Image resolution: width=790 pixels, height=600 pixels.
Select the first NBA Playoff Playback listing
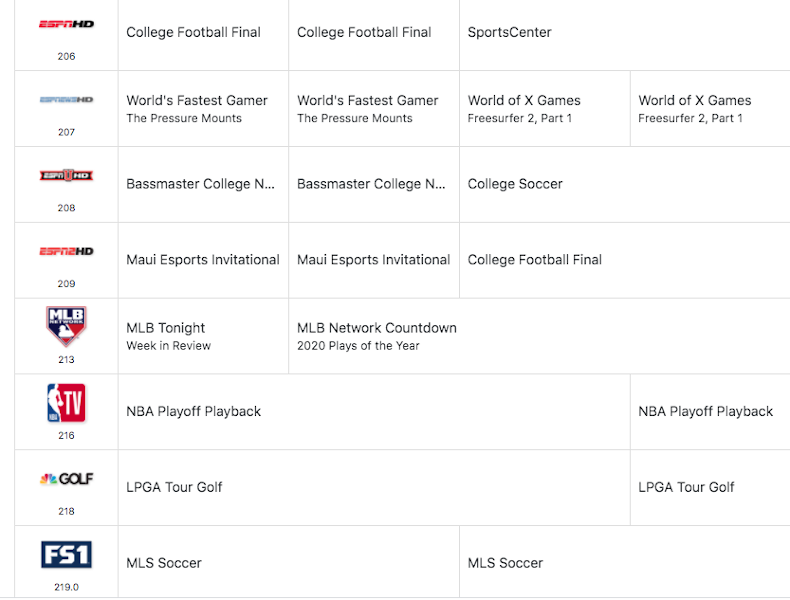point(194,411)
